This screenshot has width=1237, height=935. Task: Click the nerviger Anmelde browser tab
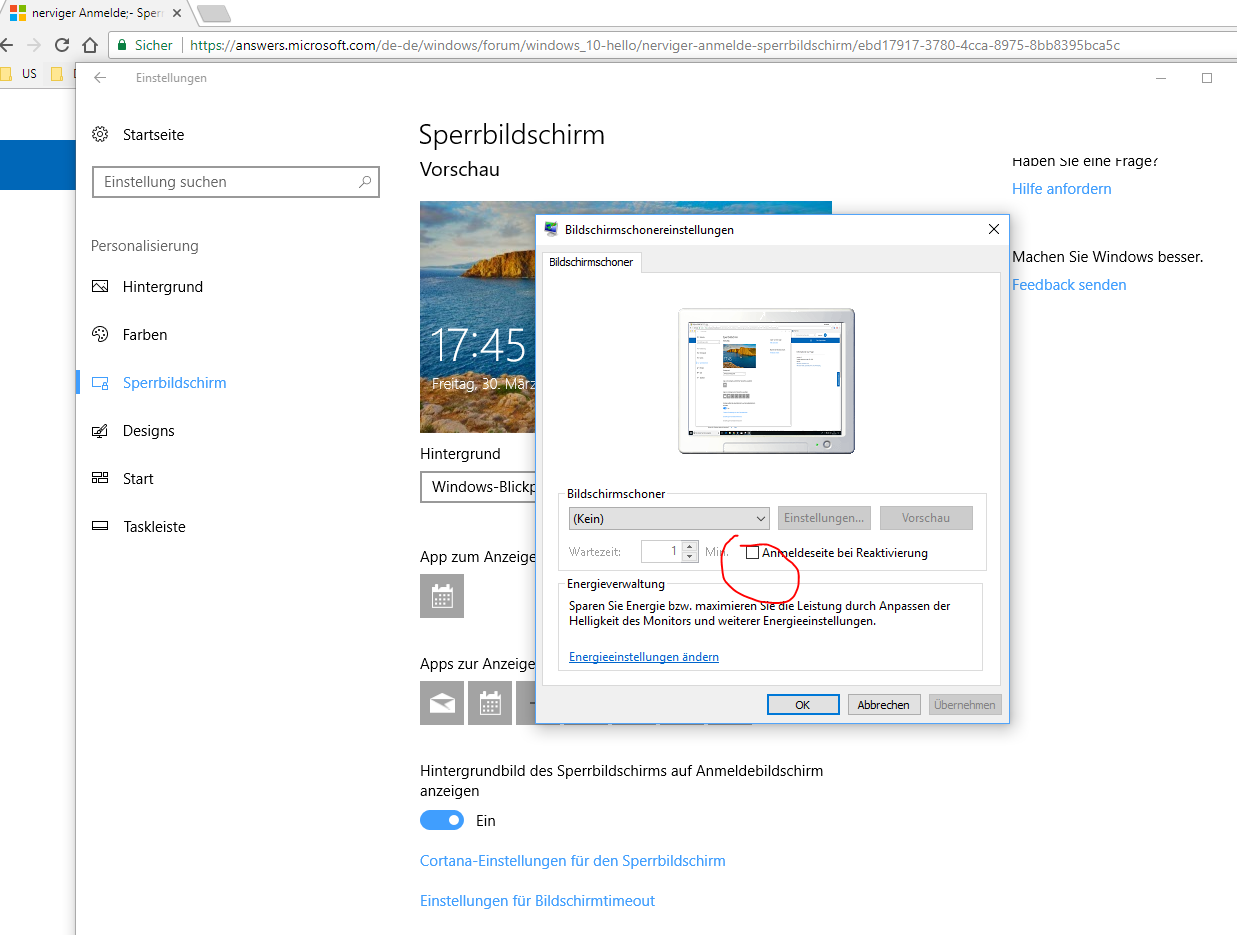tap(93, 13)
